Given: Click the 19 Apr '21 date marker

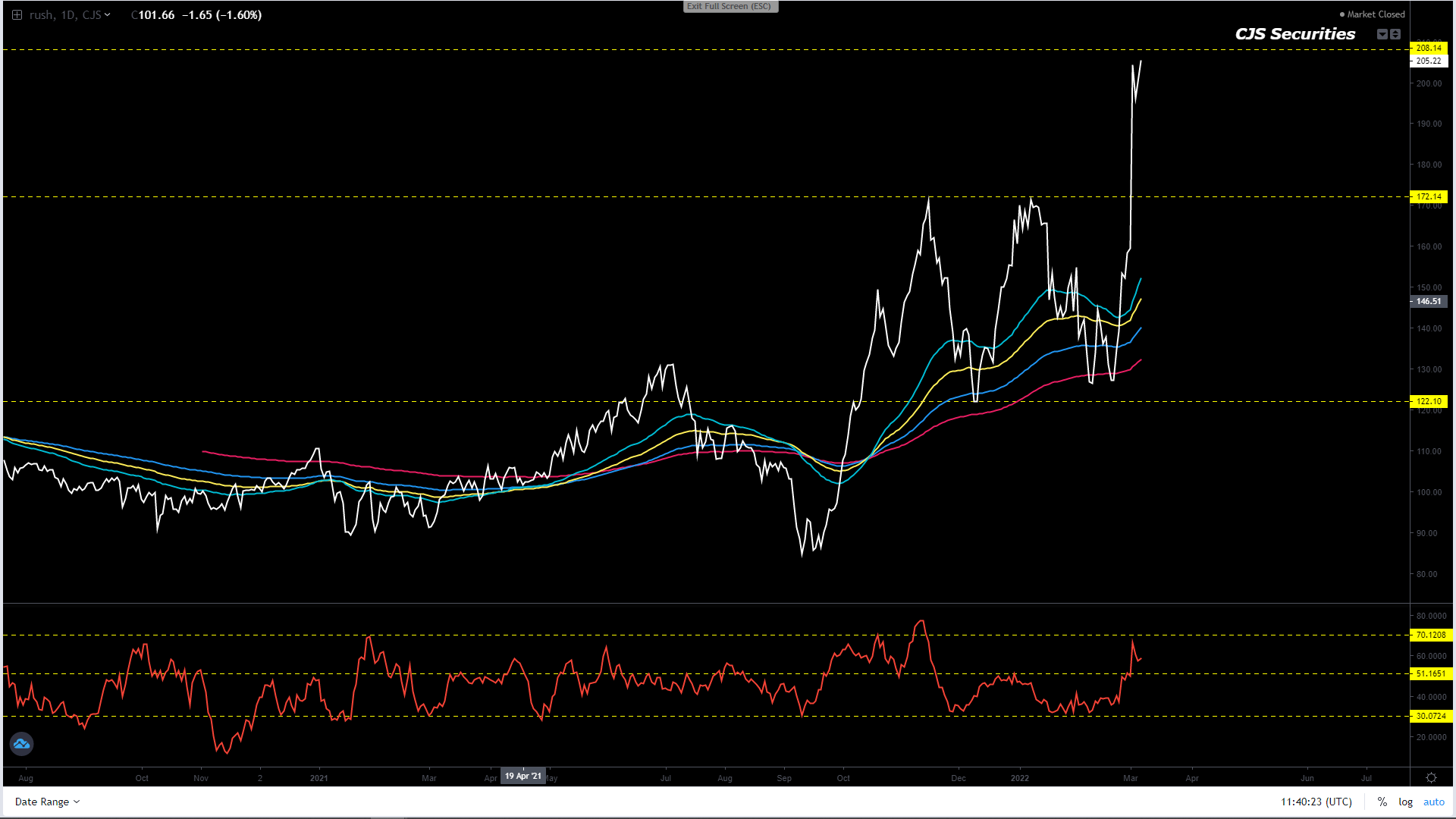Looking at the screenshot, I should [x=523, y=776].
